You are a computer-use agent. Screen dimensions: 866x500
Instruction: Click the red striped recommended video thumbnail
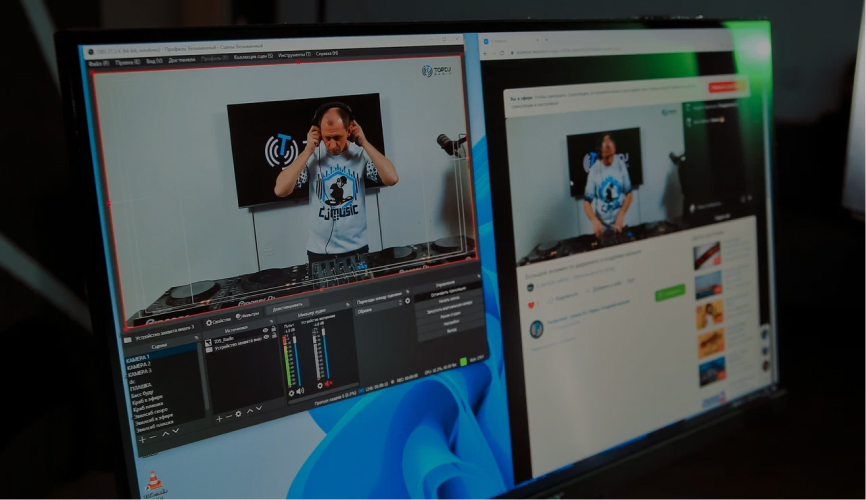click(x=707, y=256)
